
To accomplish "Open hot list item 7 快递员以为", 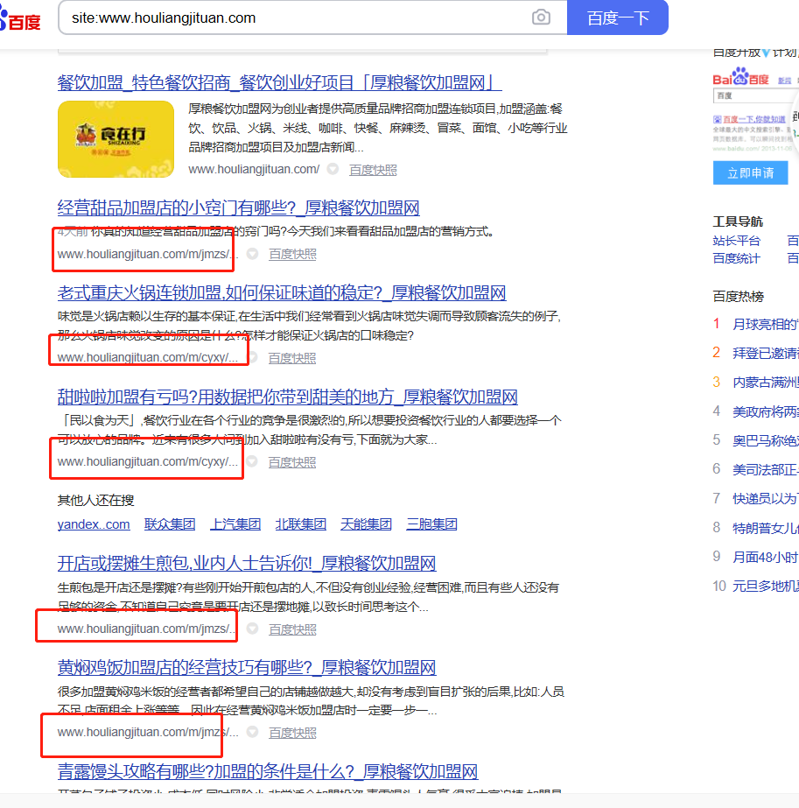I will click(766, 498).
